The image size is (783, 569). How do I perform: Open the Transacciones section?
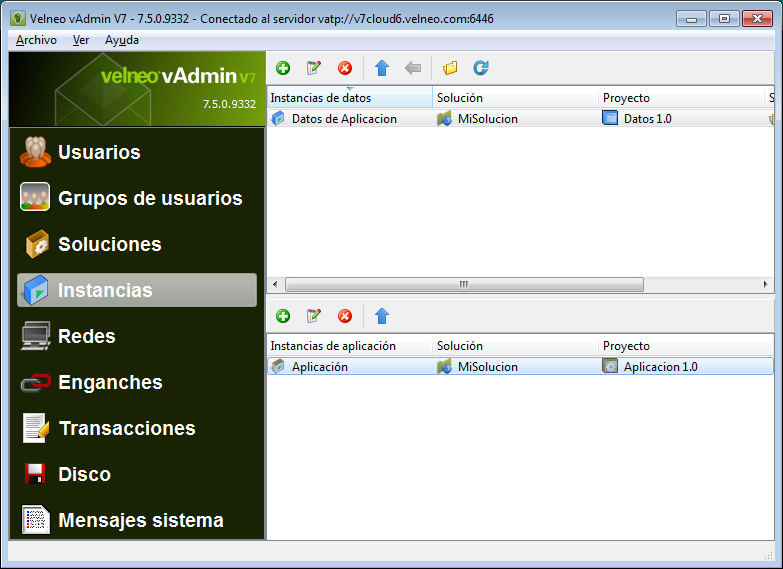tap(137, 428)
